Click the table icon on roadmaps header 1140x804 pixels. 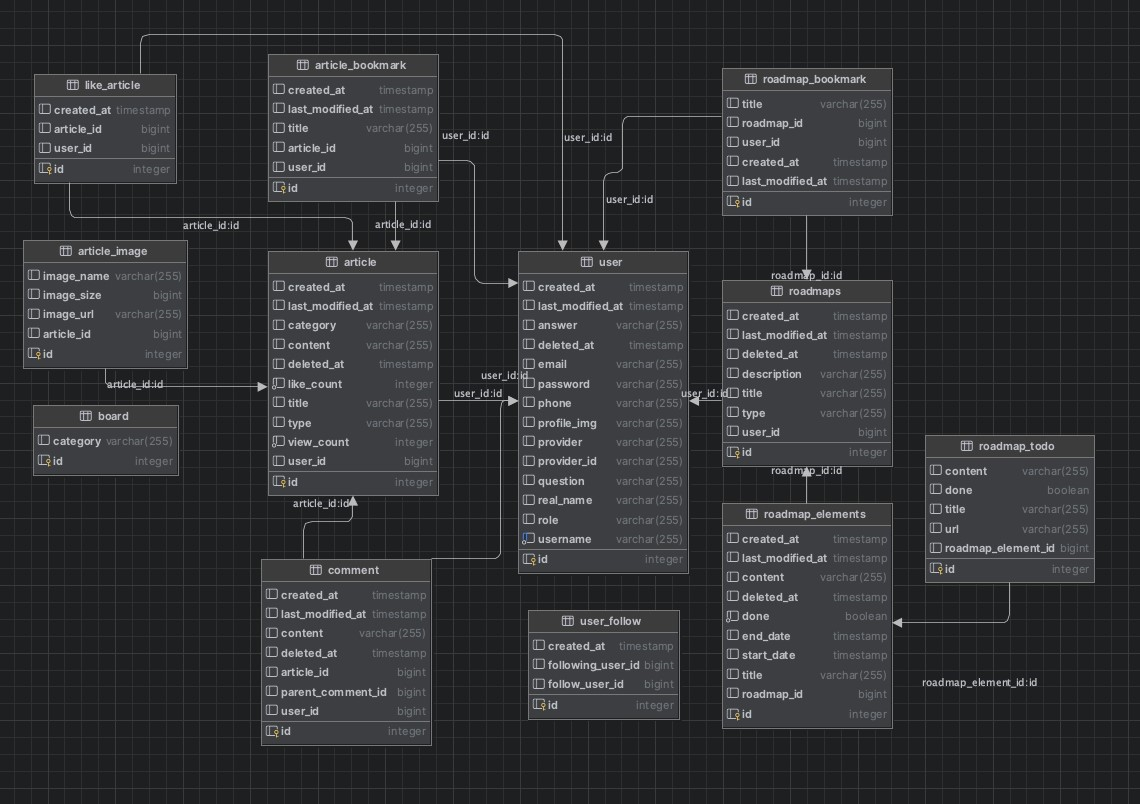[x=776, y=291]
